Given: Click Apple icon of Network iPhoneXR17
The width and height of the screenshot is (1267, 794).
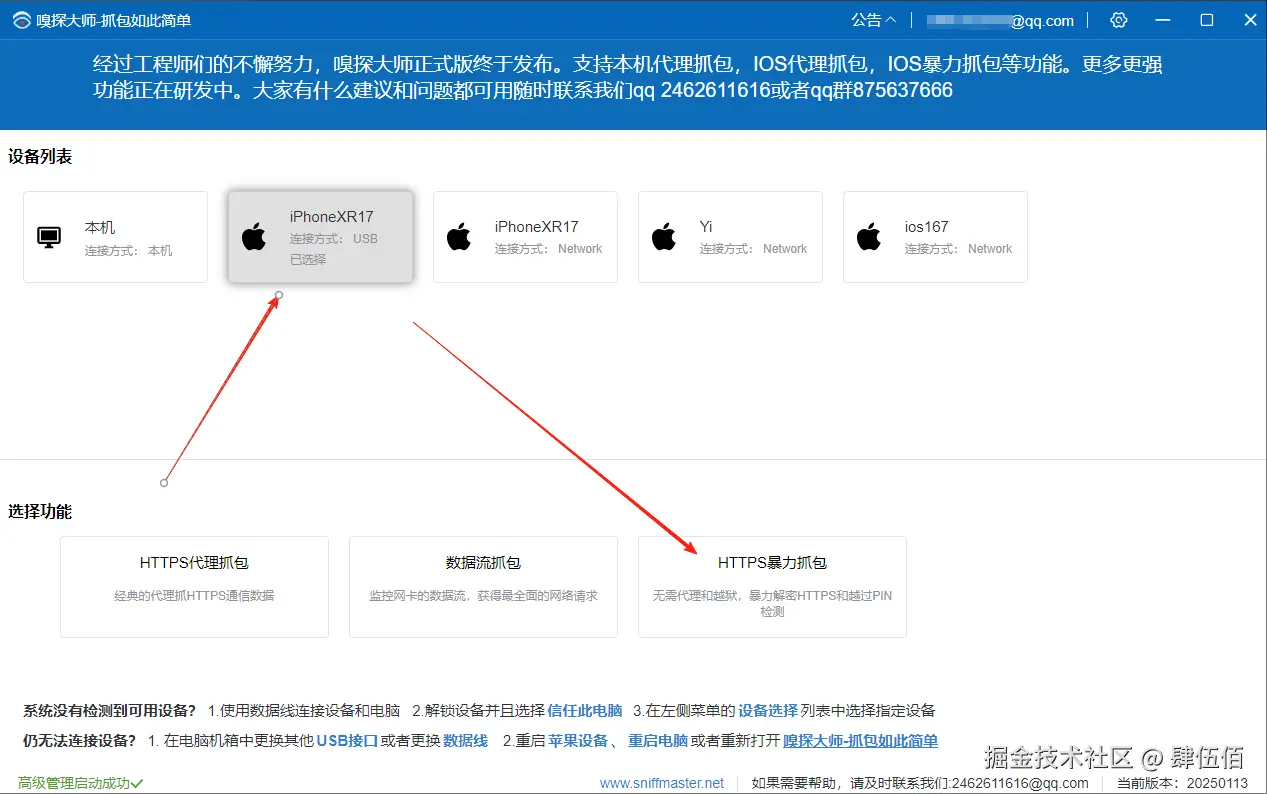Looking at the screenshot, I should 459,238.
